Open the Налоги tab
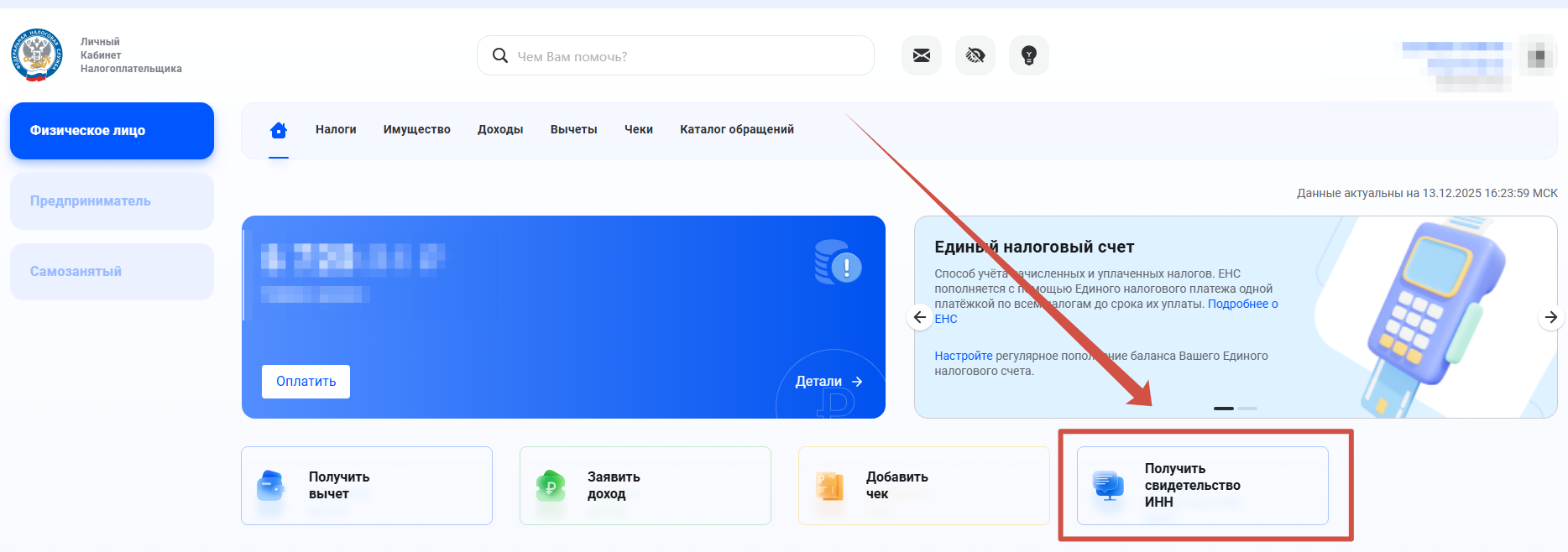The width and height of the screenshot is (1568, 552). click(336, 129)
